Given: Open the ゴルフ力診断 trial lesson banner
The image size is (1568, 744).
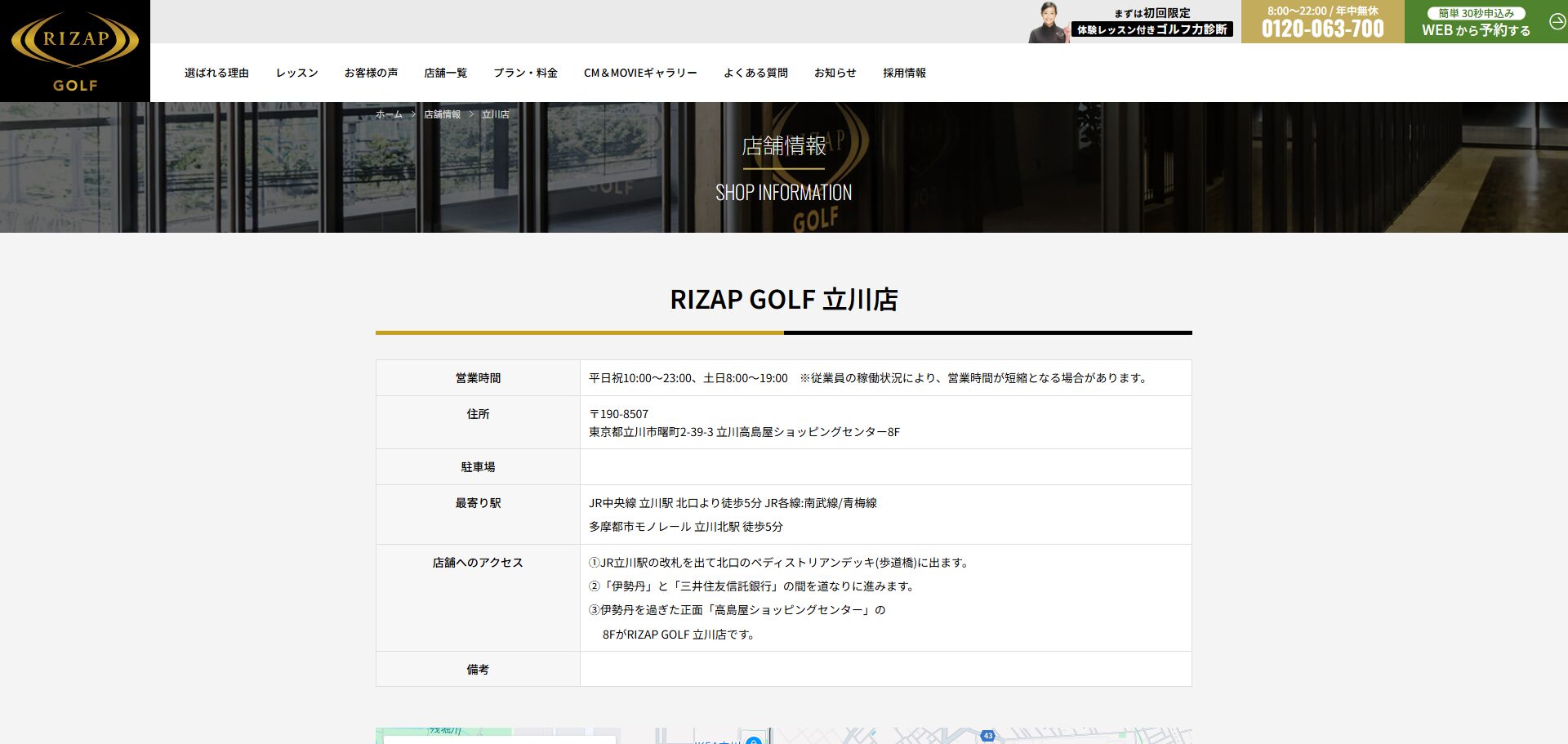Looking at the screenshot, I should pyautogui.click(x=1131, y=22).
